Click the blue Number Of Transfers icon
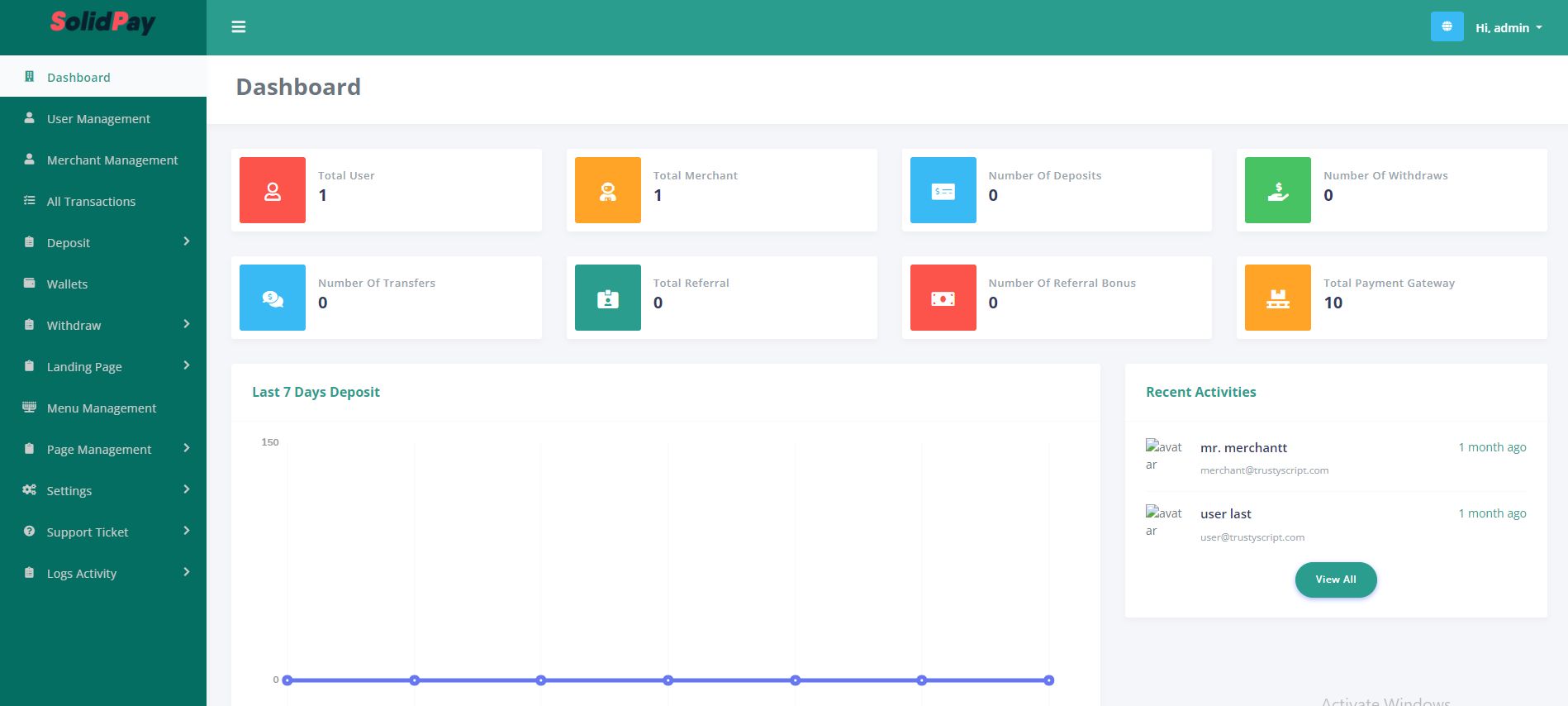The height and width of the screenshot is (706, 1568). tap(273, 298)
